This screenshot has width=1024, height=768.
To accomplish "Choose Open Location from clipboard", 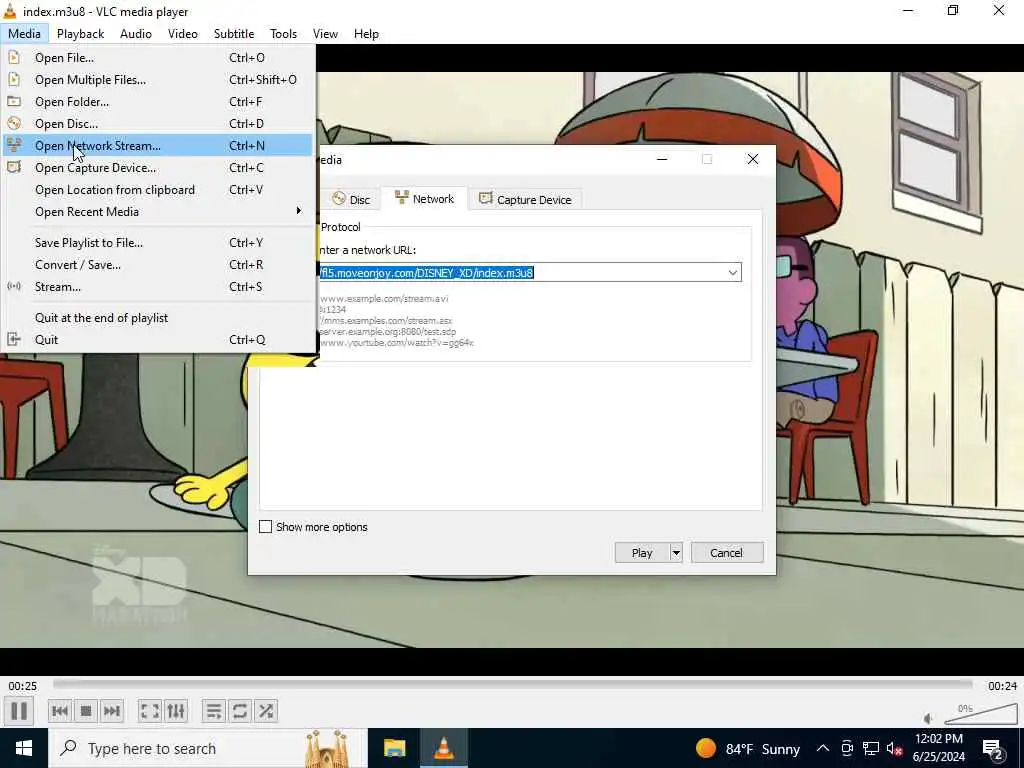I will pos(157,190).
